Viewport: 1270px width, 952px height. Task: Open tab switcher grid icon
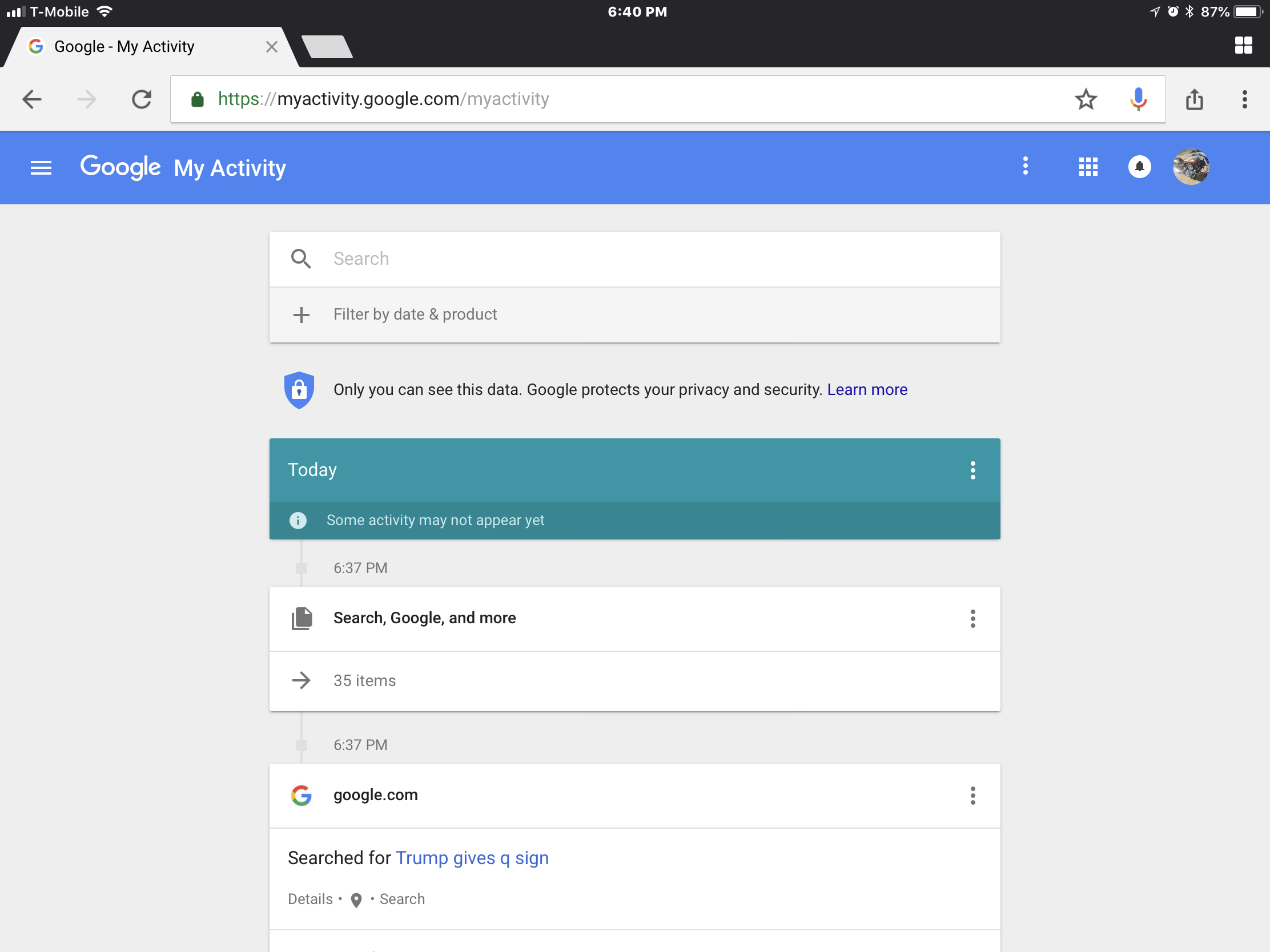1243,45
